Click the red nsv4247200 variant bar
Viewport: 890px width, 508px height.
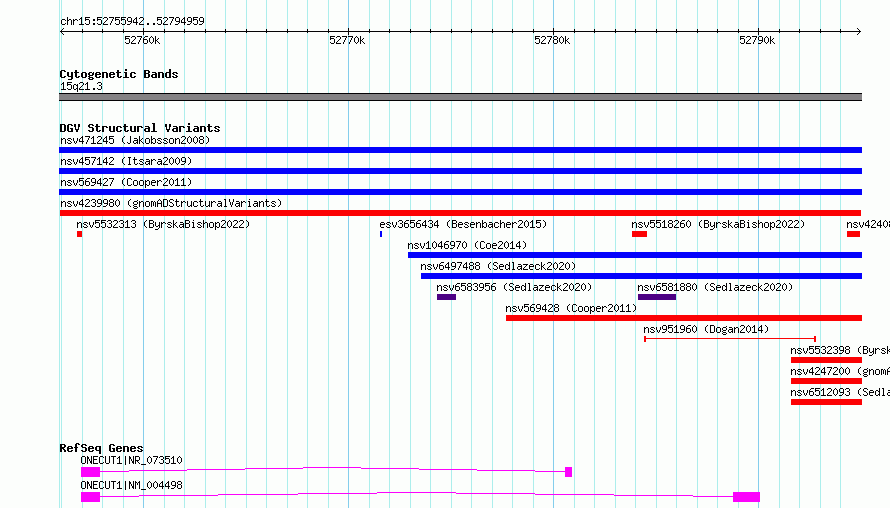826,381
